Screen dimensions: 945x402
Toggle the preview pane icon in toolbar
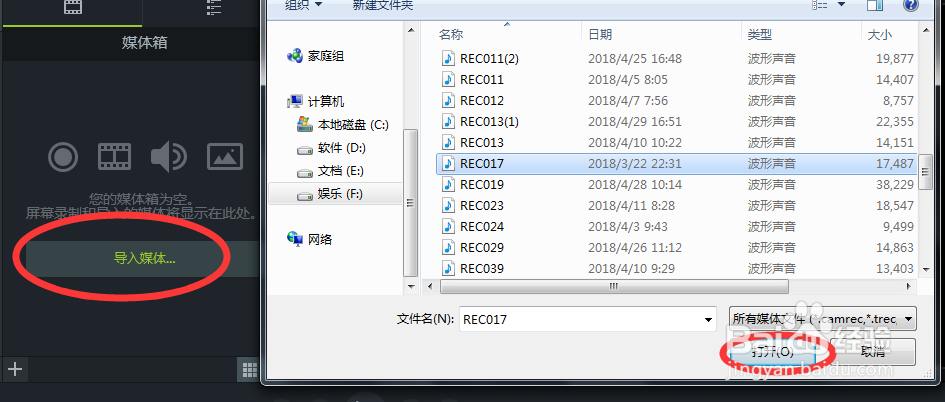(874, 5)
